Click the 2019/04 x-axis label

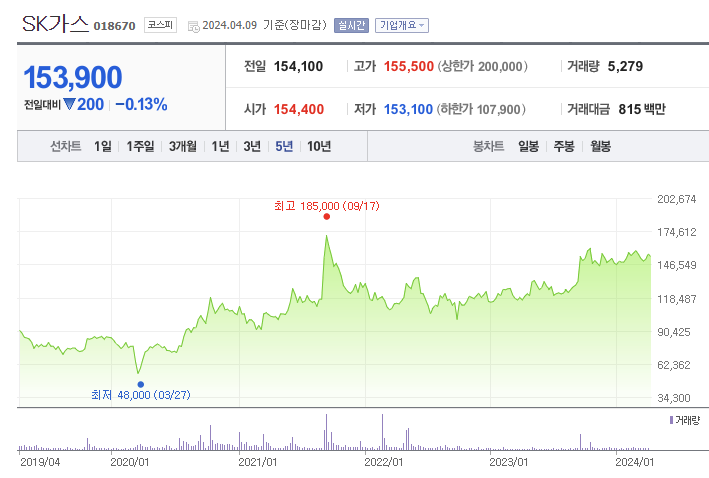point(40,462)
